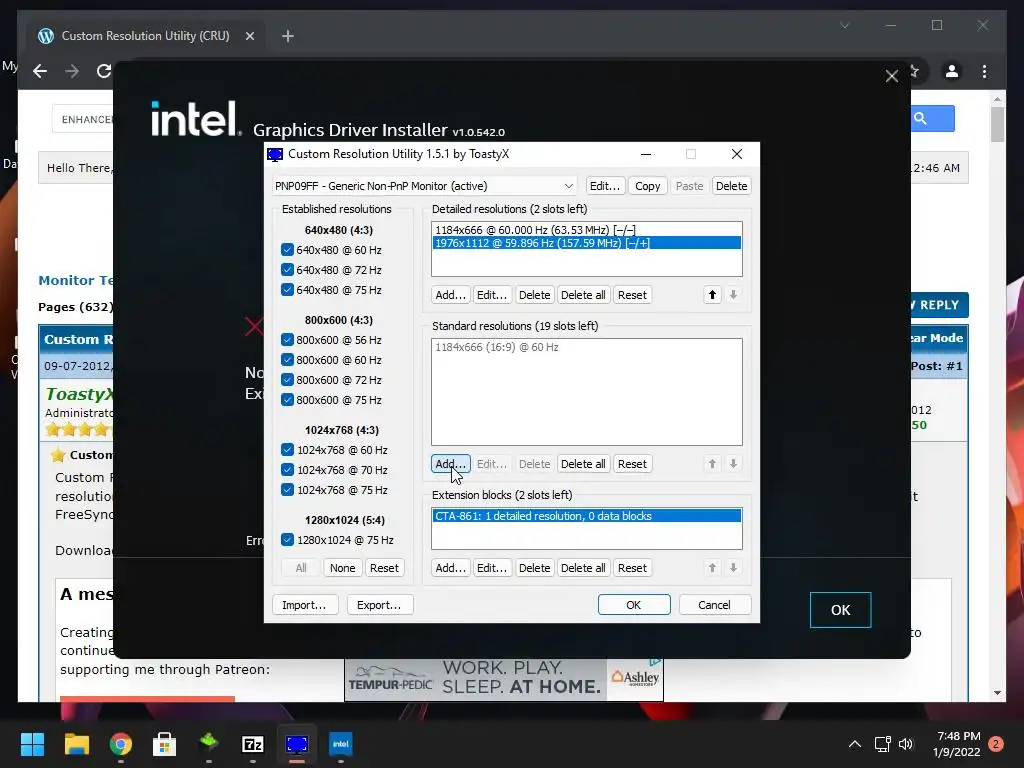The width and height of the screenshot is (1024, 768).
Task: Open clock showing 7:48 PM
Action: tap(958, 744)
